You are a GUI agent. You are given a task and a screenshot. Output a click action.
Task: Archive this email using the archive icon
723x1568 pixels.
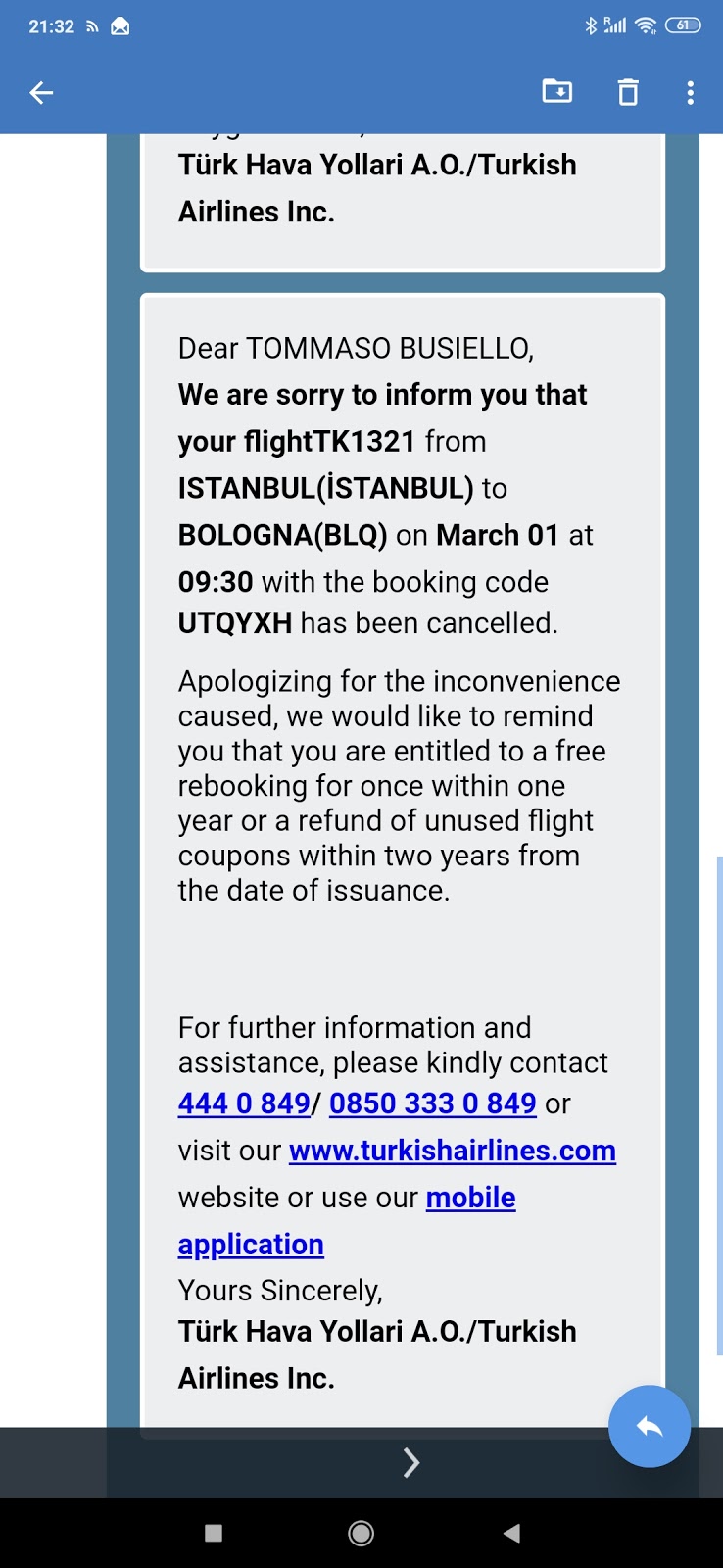pos(557,92)
